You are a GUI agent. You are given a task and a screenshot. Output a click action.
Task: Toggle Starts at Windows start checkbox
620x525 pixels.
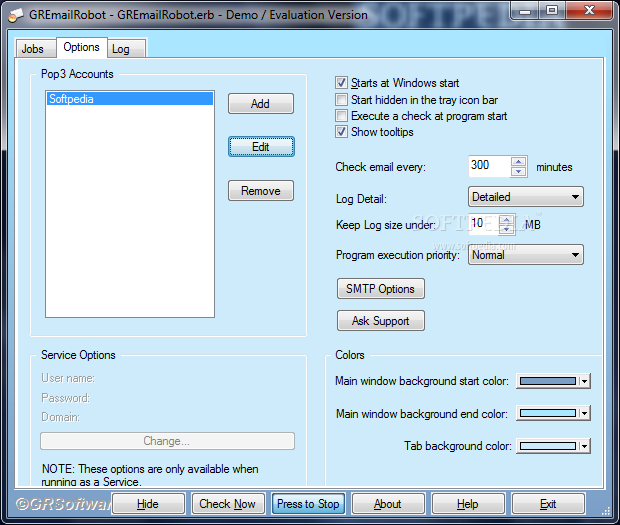(x=341, y=83)
